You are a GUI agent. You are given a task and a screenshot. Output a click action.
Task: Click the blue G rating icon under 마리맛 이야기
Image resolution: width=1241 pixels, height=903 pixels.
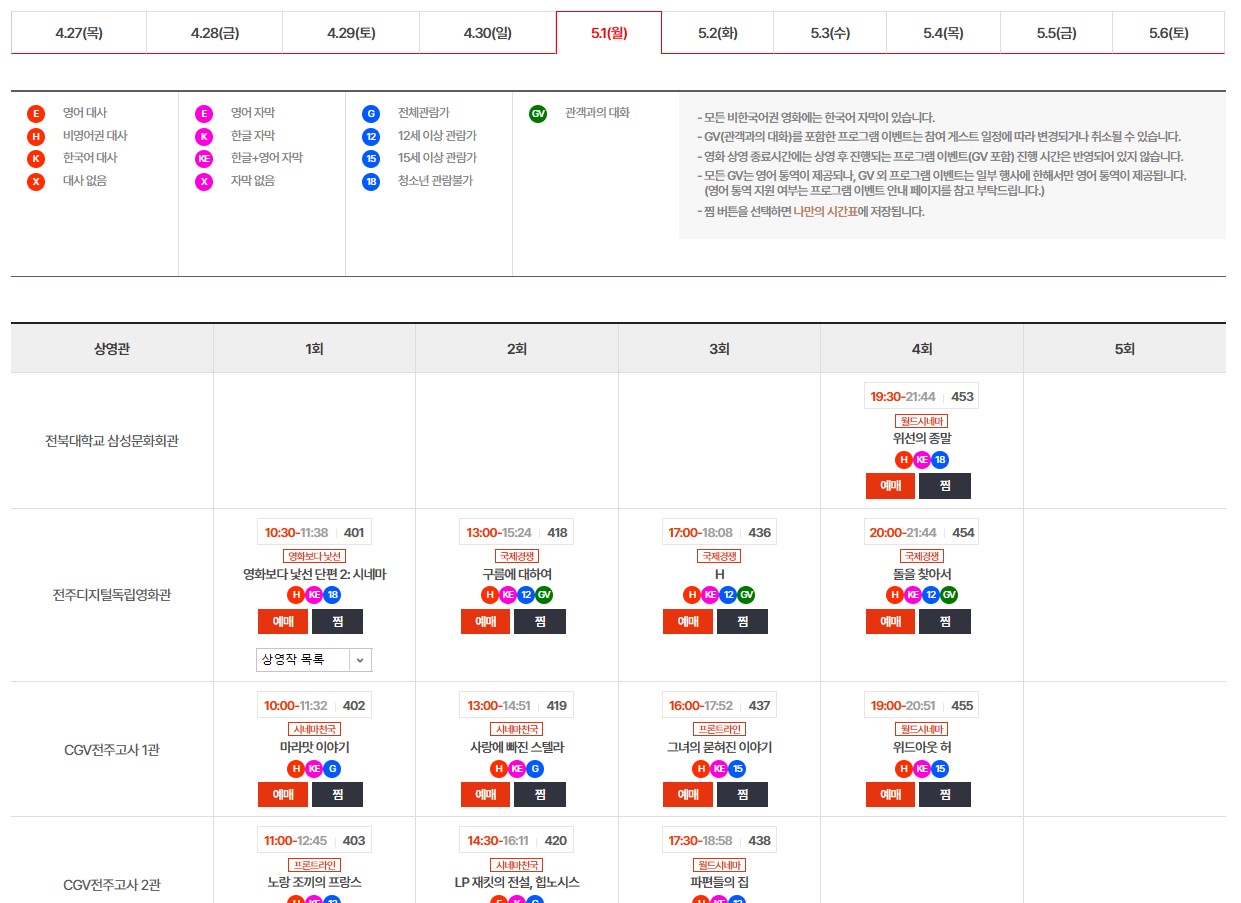coord(332,769)
